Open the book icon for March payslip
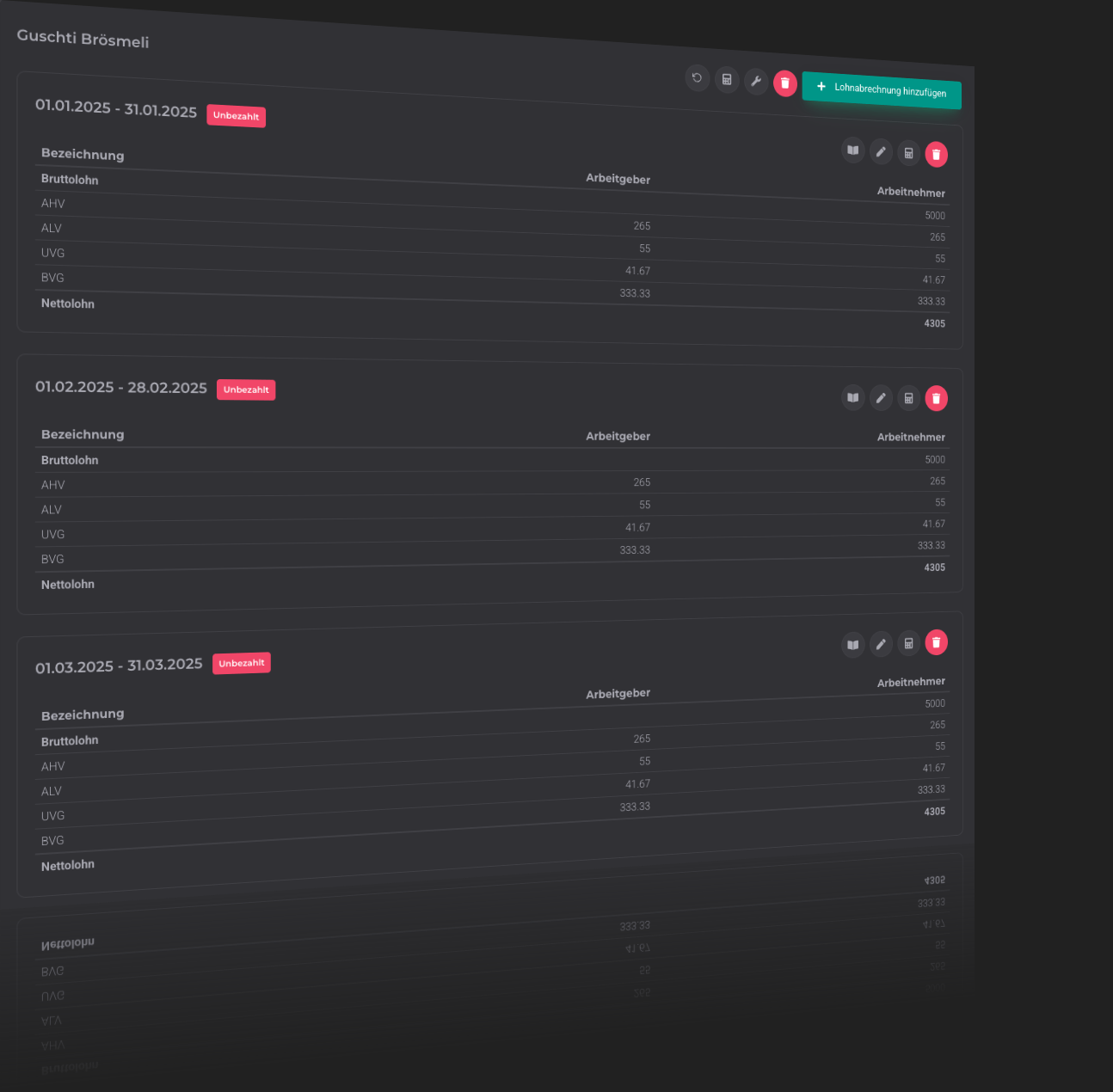This screenshot has width=1113, height=1092. click(852, 645)
